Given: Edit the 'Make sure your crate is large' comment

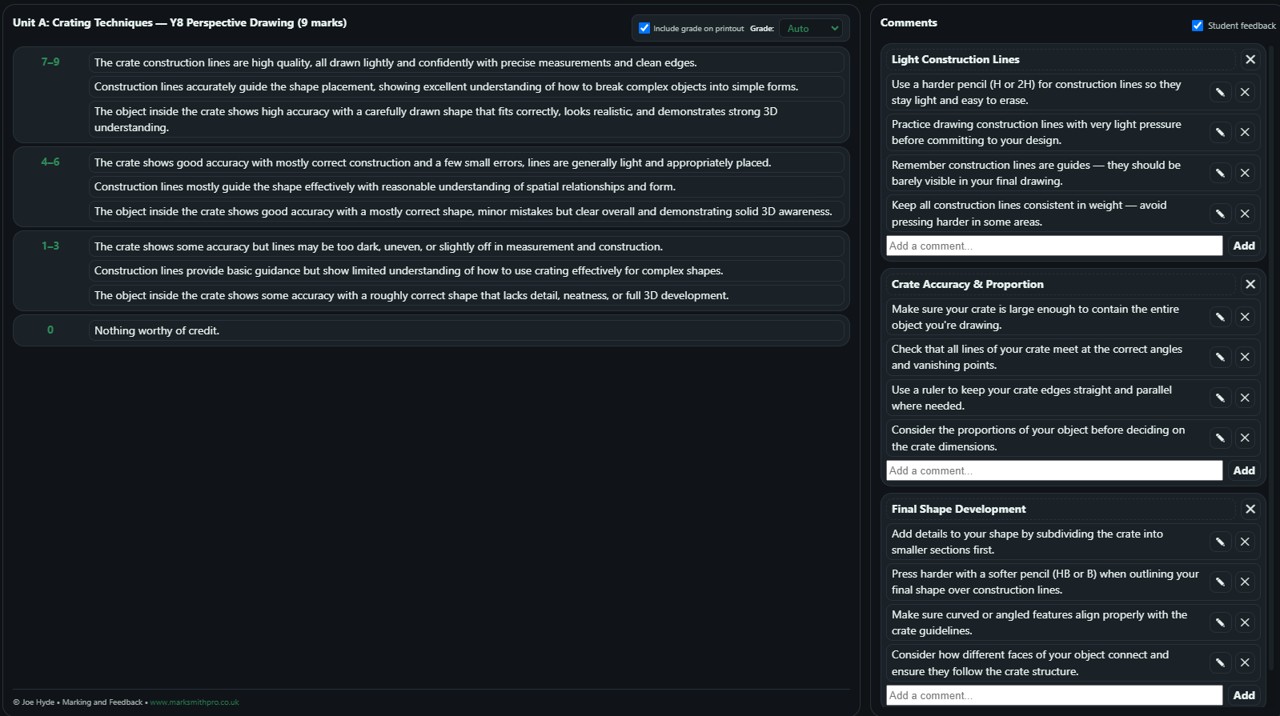Looking at the screenshot, I should [x=1220, y=317].
